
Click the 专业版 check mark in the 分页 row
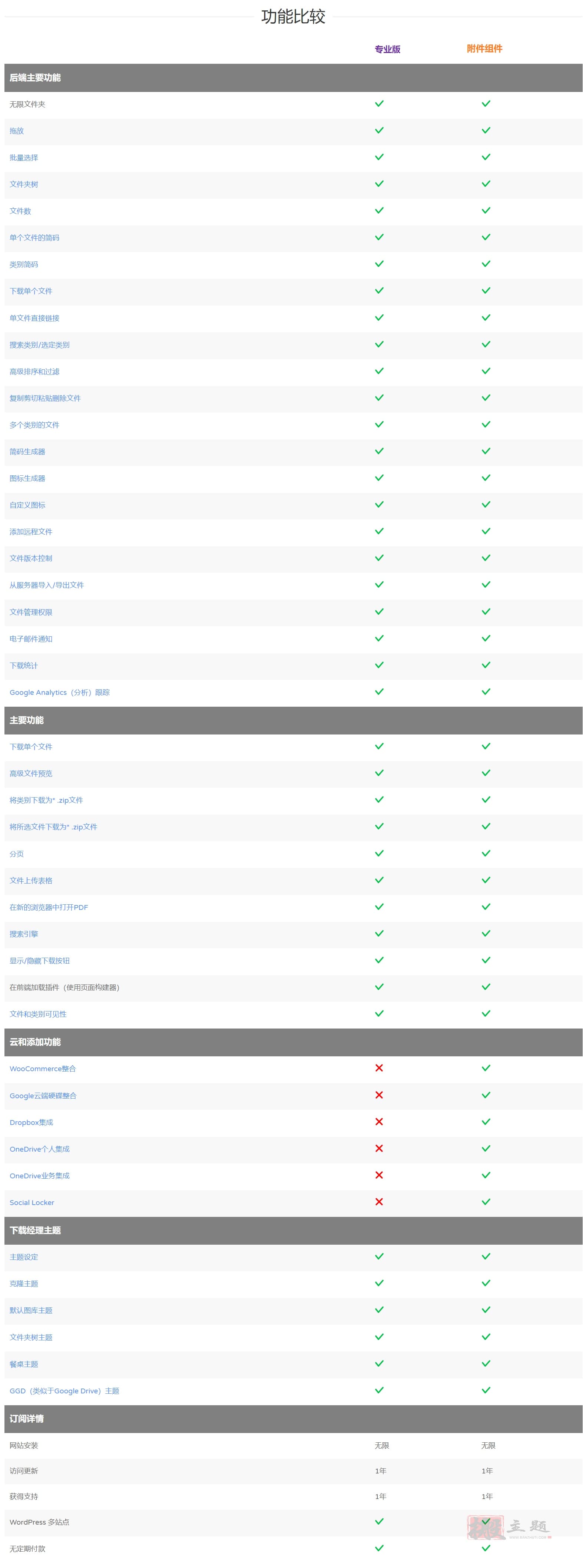pos(379,853)
